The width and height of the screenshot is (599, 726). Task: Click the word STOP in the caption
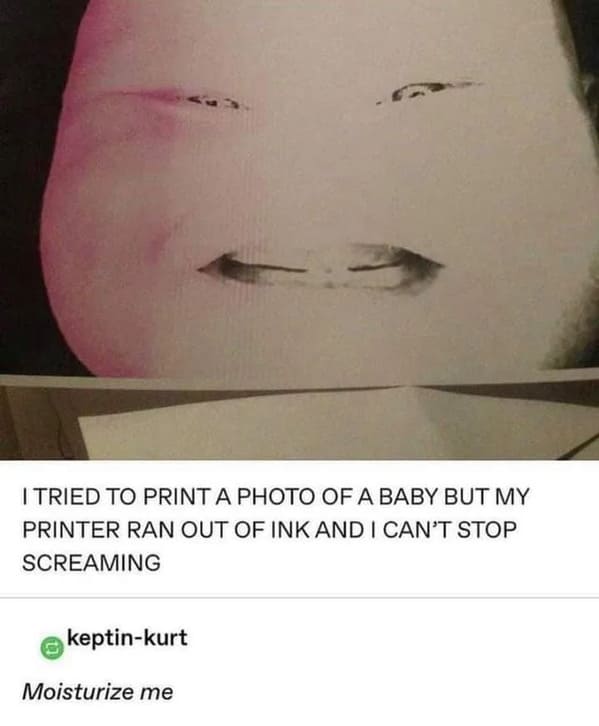487,530
